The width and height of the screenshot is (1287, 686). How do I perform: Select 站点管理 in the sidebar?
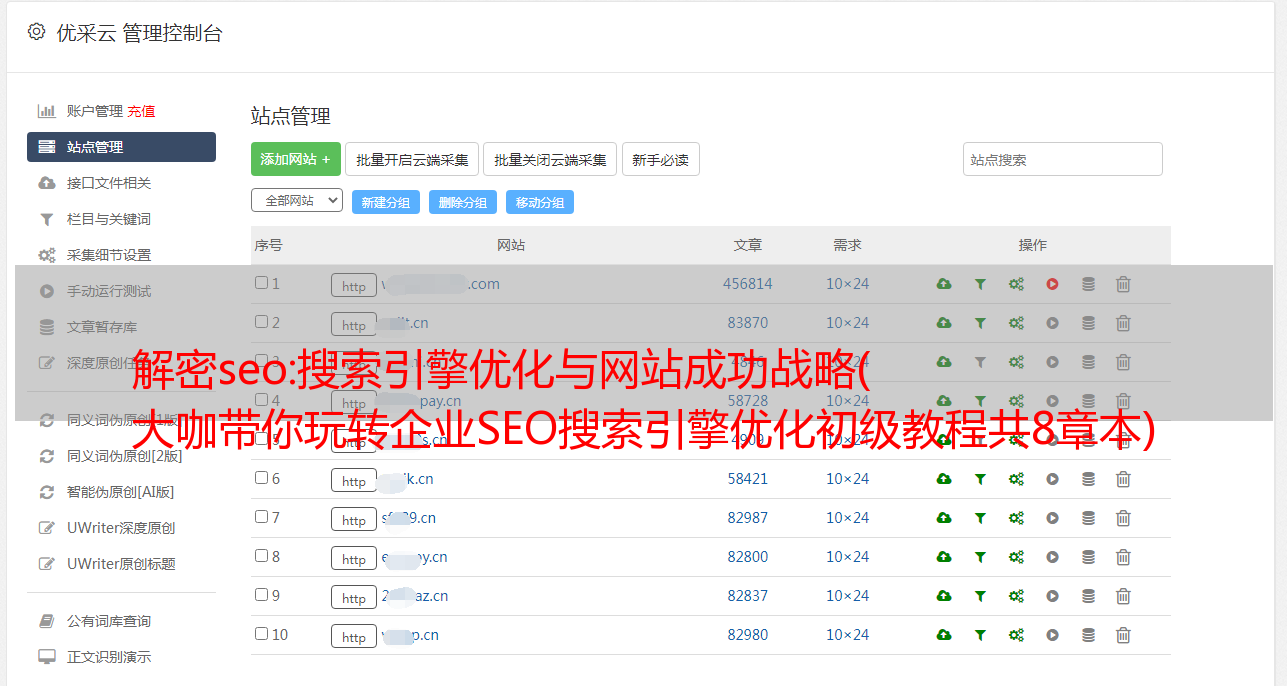121,147
